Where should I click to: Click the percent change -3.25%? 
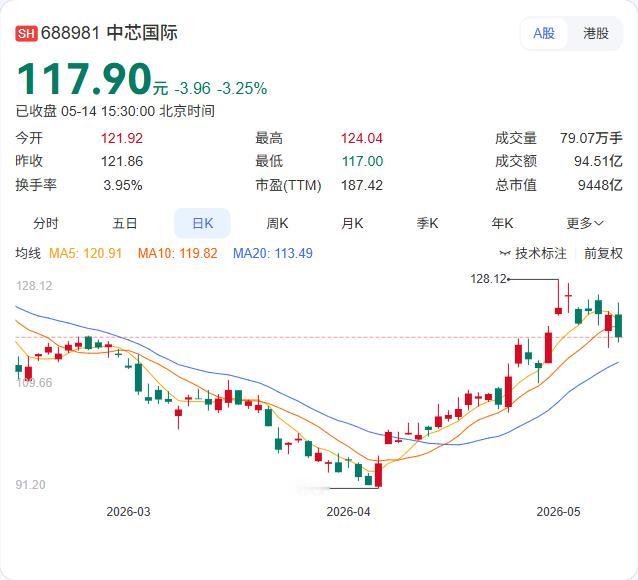[242, 88]
